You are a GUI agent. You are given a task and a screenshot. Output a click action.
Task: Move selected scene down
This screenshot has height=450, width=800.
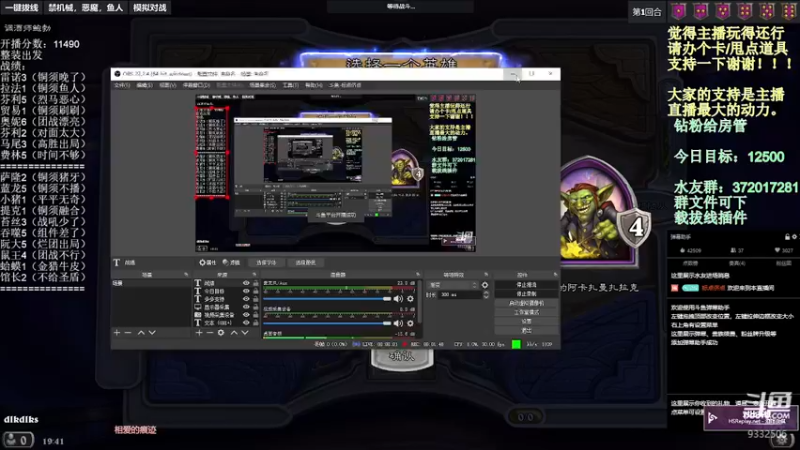click(x=152, y=333)
